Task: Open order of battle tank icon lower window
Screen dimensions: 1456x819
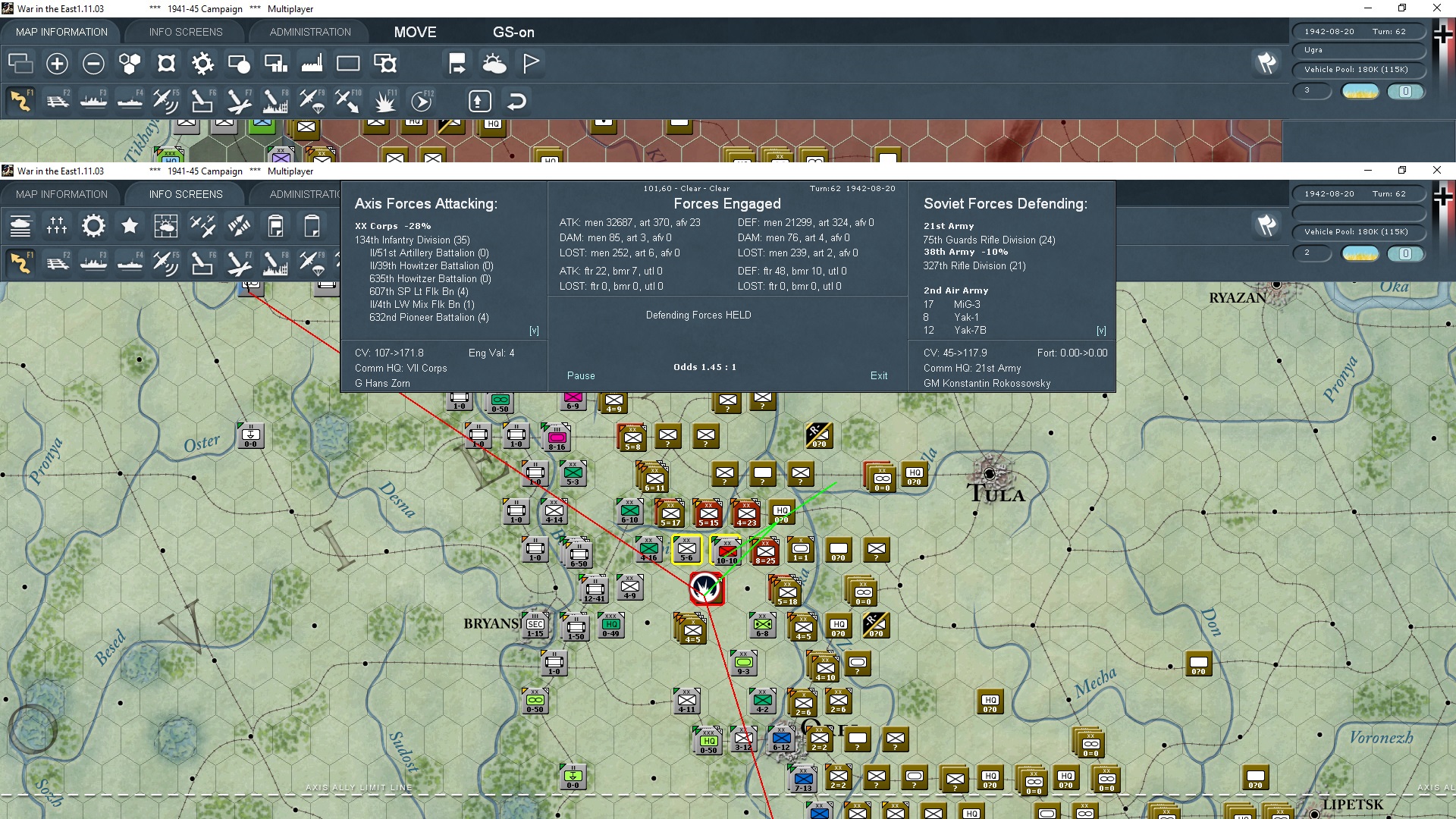Action: tap(20, 226)
